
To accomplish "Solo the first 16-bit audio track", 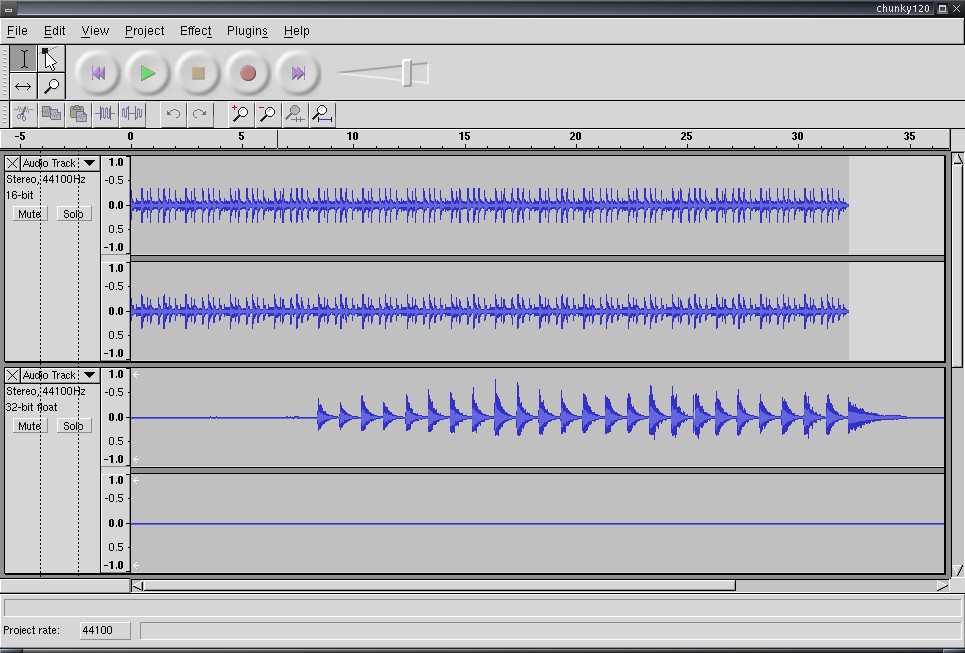I will [73, 214].
